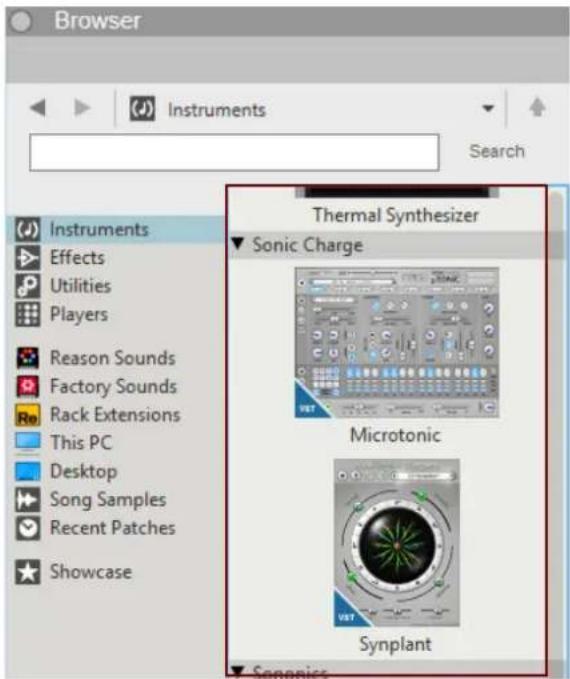Select the Microtonic instrument thumbnail

[x=397, y=343]
